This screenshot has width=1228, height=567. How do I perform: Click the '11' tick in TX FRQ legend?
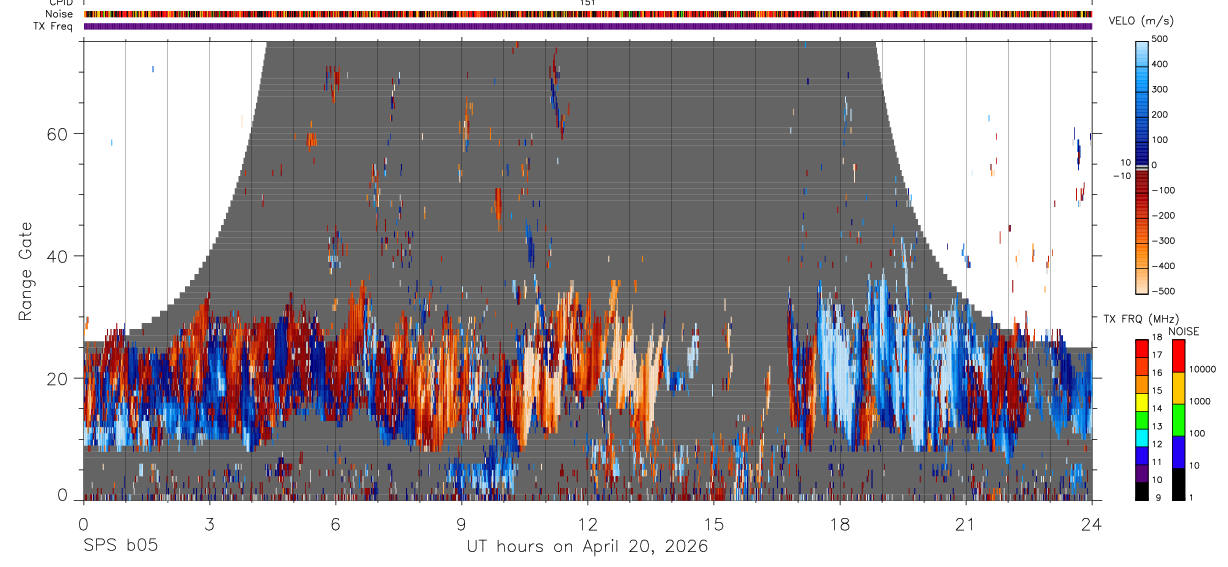(x=1157, y=462)
